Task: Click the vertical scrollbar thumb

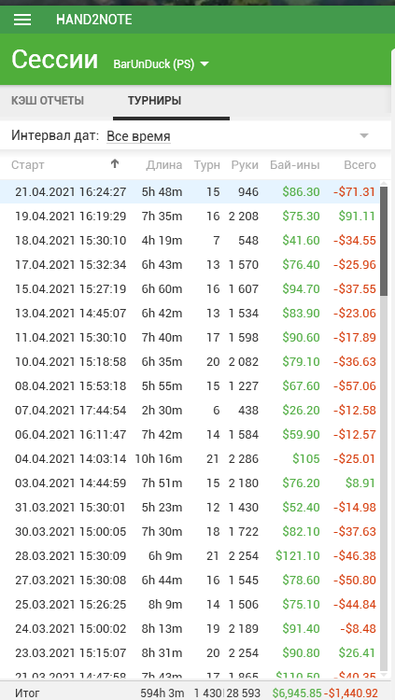Action: click(x=383, y=242)
